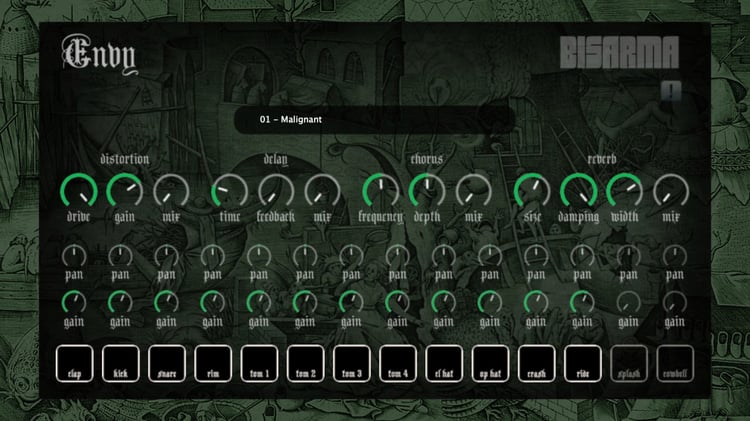
Task: Select the tom 3 gain knob
Action: pos(352,303)
